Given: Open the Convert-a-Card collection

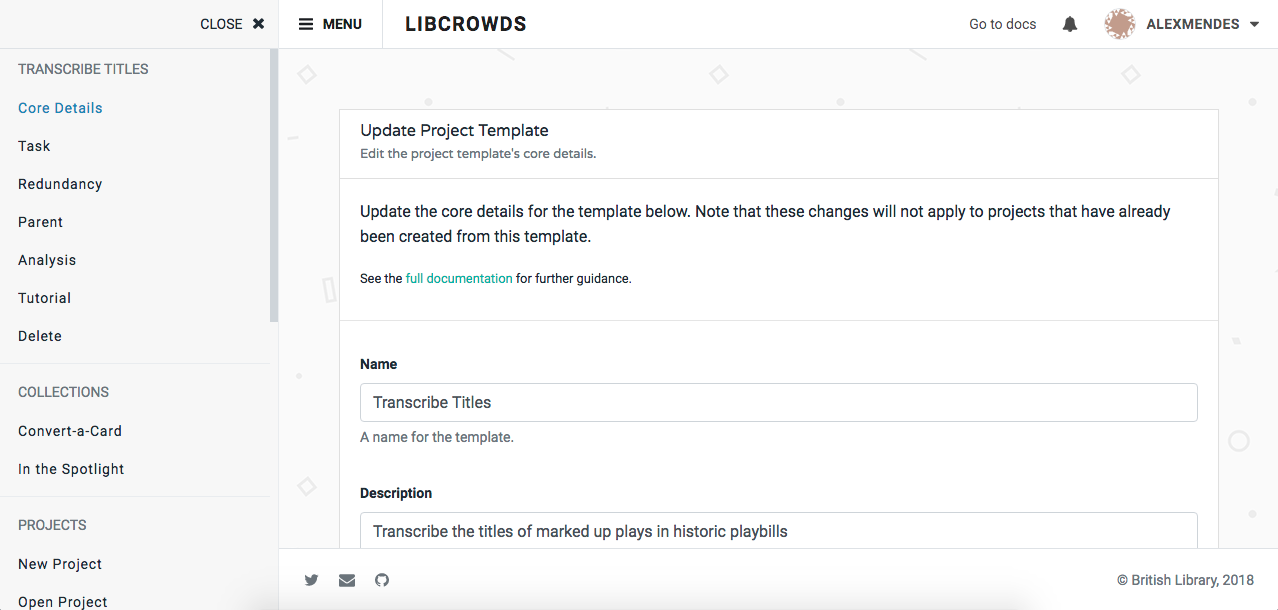Looking at the screenshot, I should pyautogui.click(x=69, y=430).
